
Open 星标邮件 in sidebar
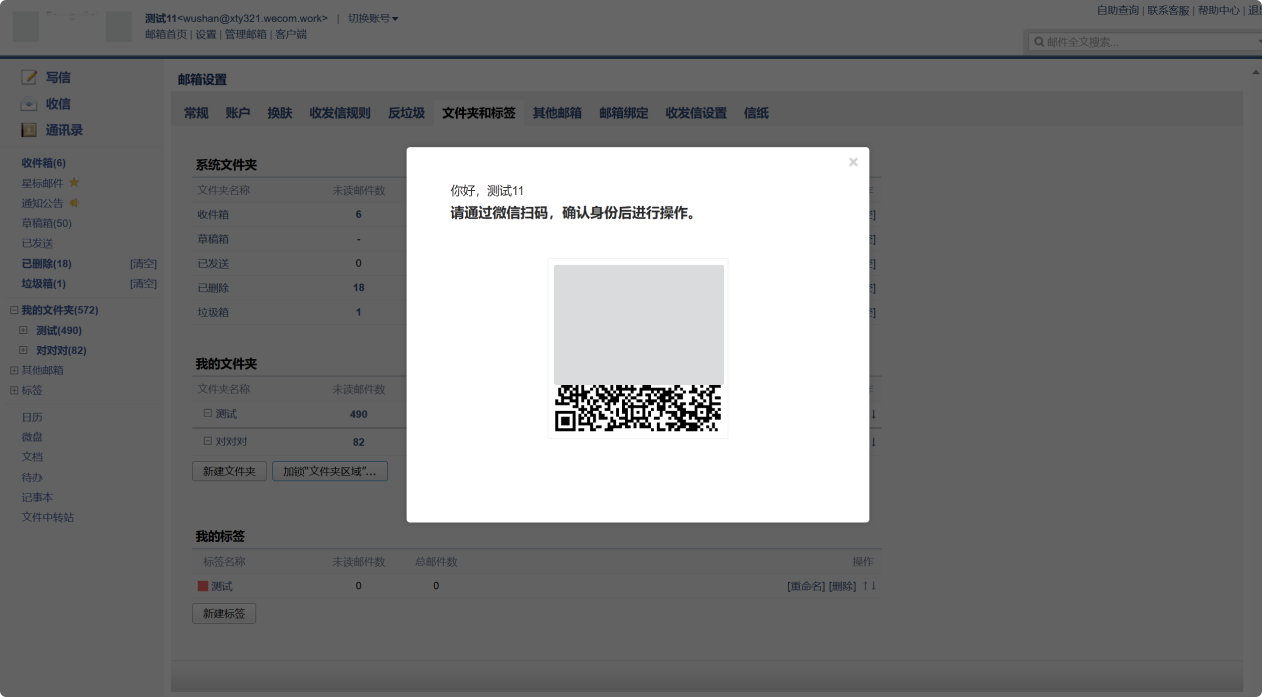(43, 183)
